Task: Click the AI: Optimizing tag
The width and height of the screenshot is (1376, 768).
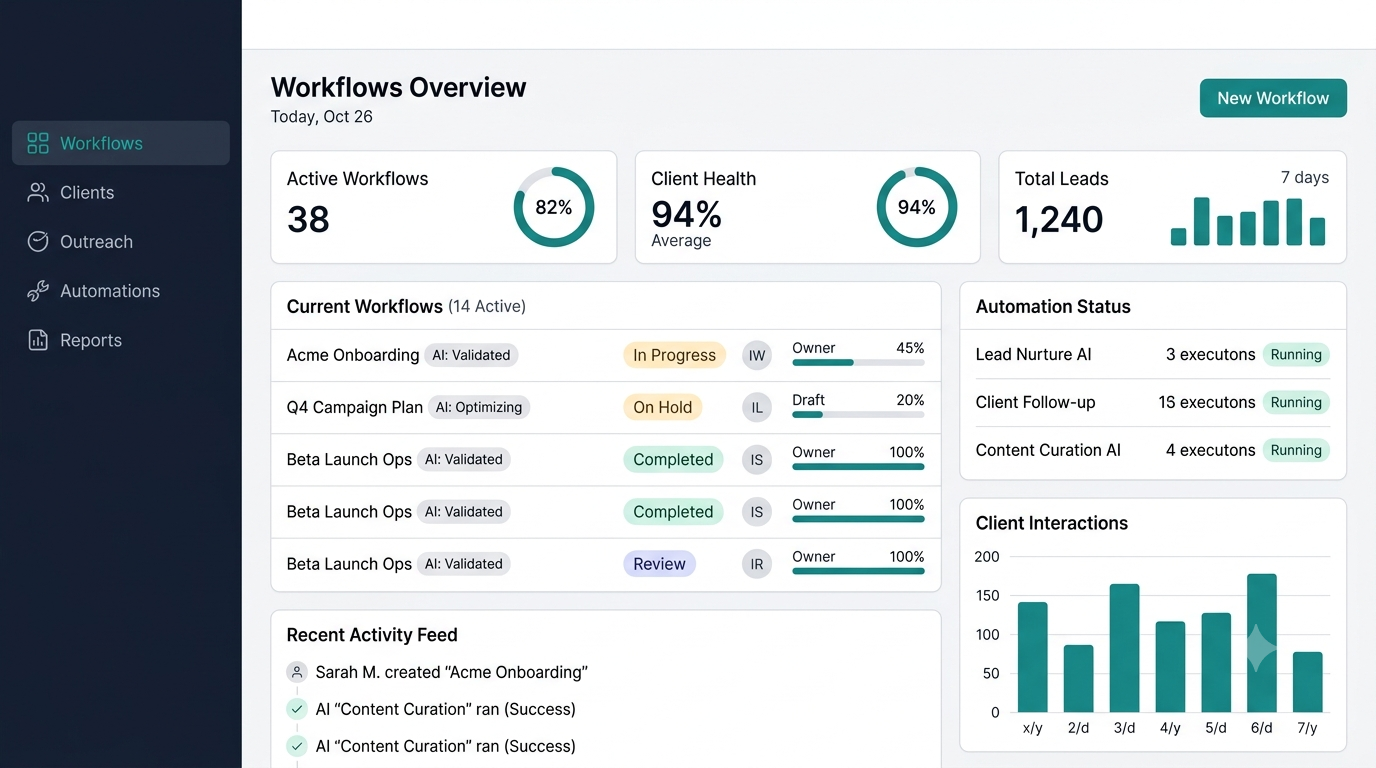Action: click(x=479, y=407)
